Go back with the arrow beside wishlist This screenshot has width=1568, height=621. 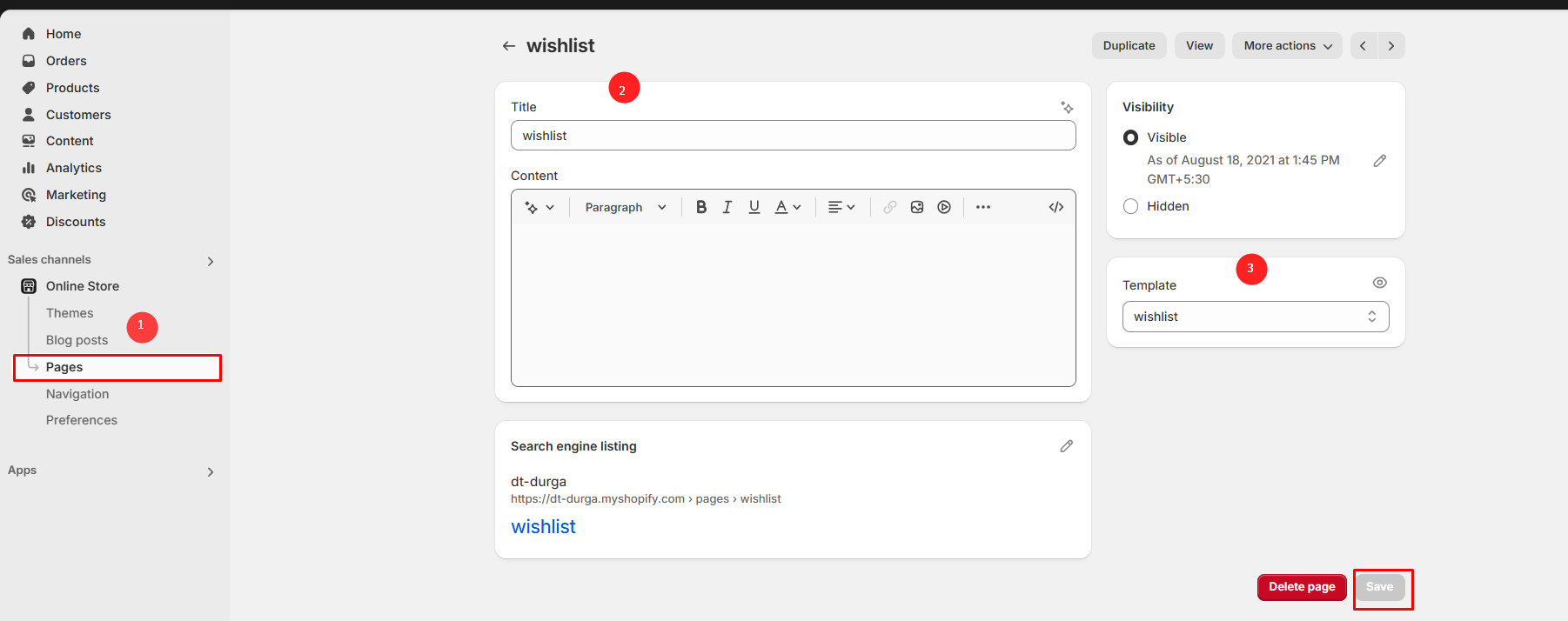coord(509,46)
